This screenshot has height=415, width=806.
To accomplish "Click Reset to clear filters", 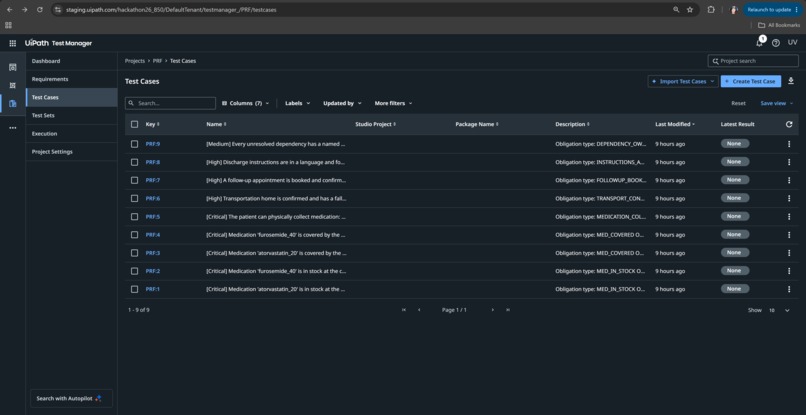I will (738, 103).
